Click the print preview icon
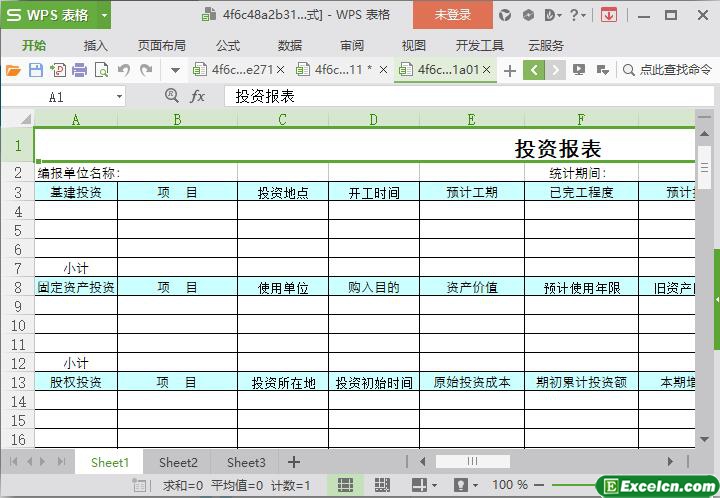 tap(101, 70)
